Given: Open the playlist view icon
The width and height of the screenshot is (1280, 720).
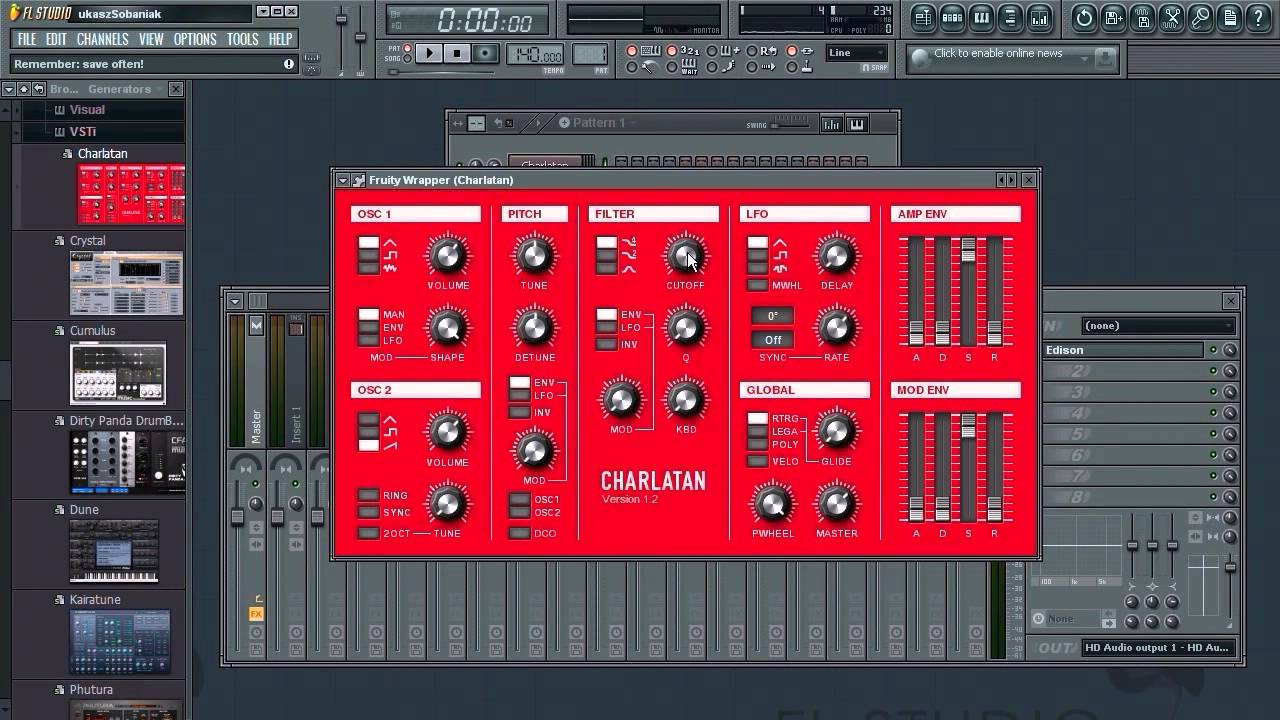Looking at the screenshot, I should 923,17.
